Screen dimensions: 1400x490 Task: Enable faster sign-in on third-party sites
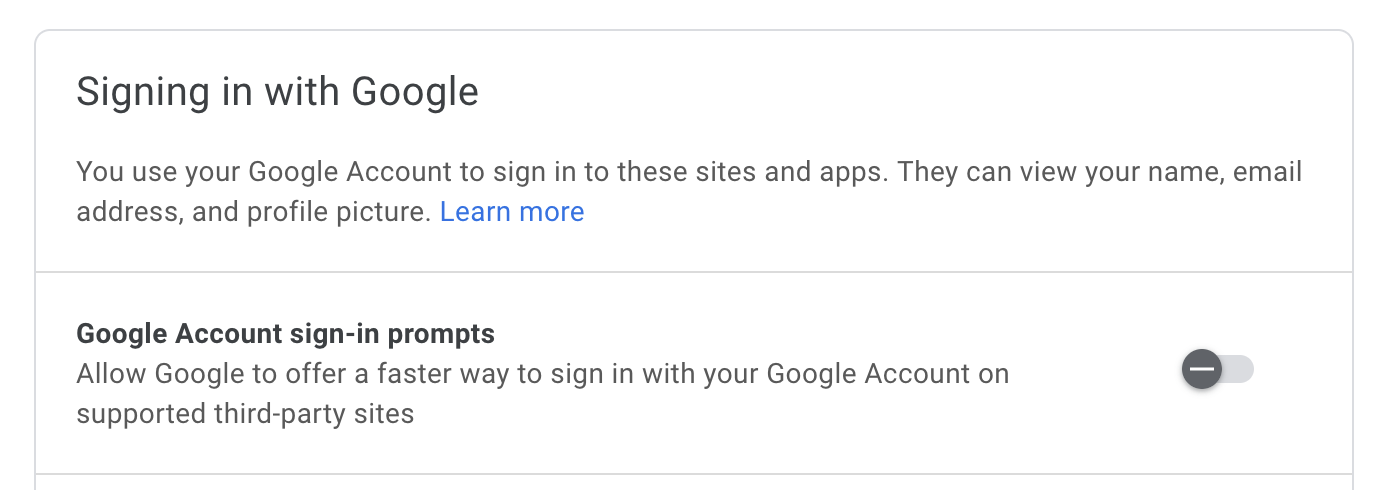[x=1217, y=370]
